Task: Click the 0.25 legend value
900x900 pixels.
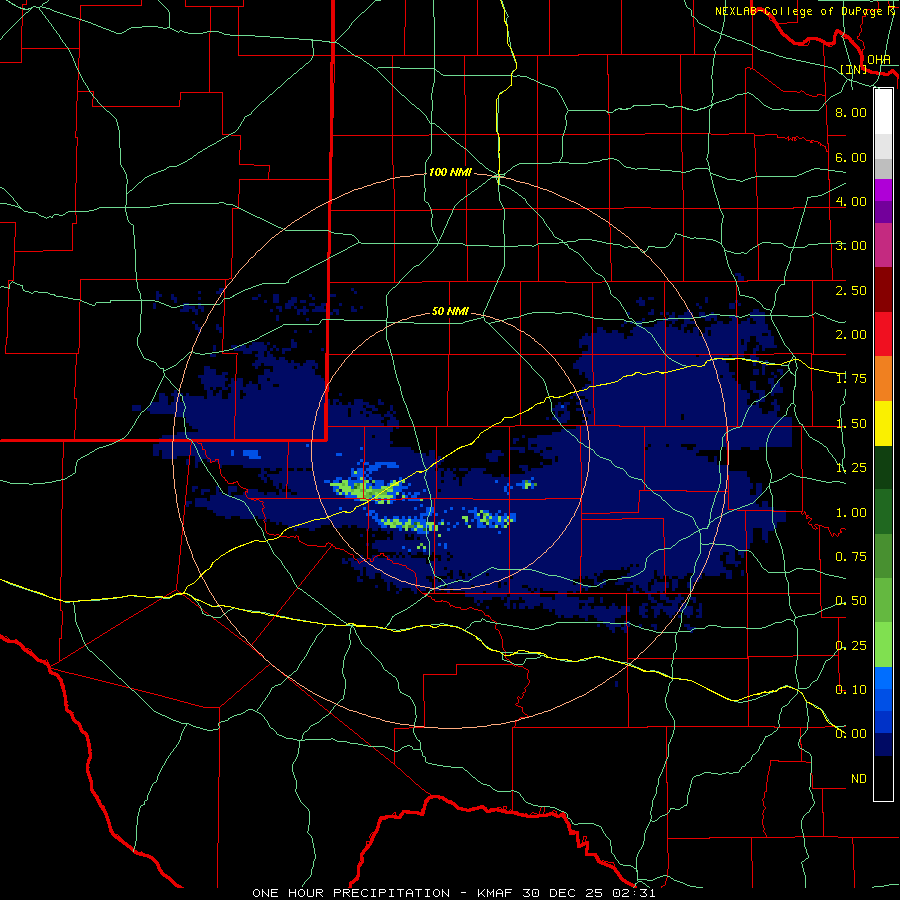Action: click(x=851, y=646)
